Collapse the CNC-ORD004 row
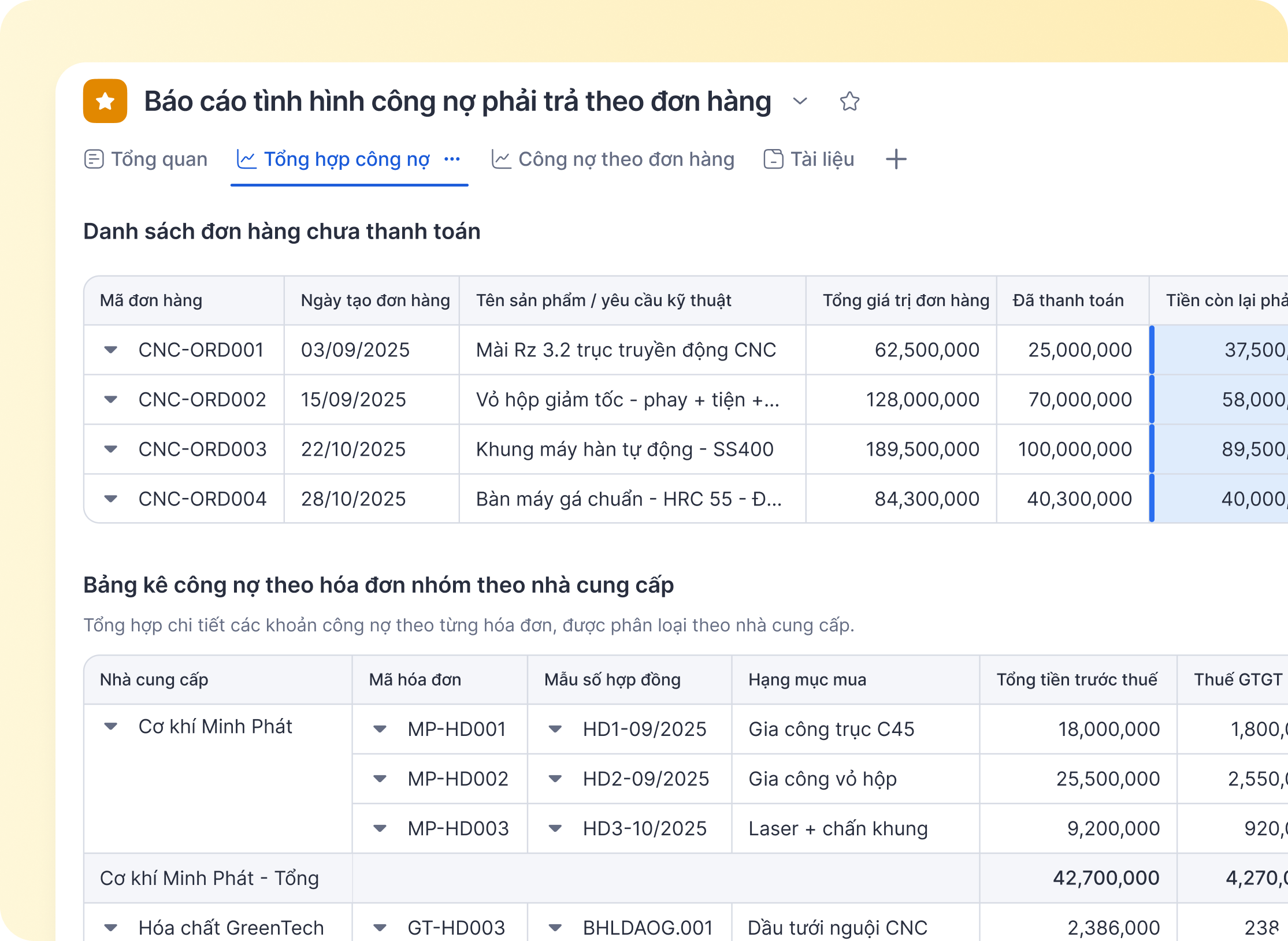The image size is (1288, 941). click(111, 499)
